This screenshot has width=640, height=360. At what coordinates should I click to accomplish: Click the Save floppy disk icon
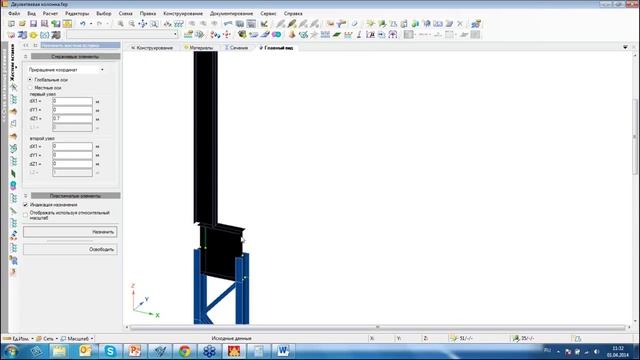[33, 24]
